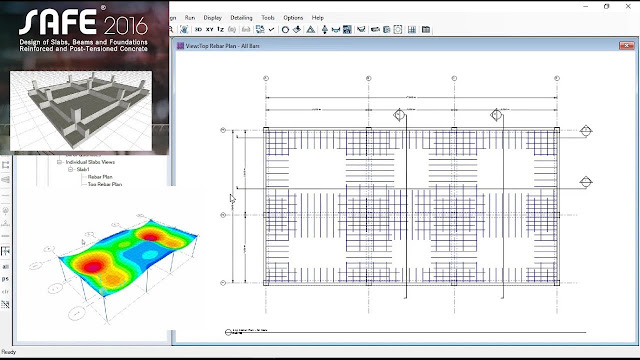The image size is (640, 360).
Task: Collapse the Individual Slabs Views node
Action: click(59, 162)
